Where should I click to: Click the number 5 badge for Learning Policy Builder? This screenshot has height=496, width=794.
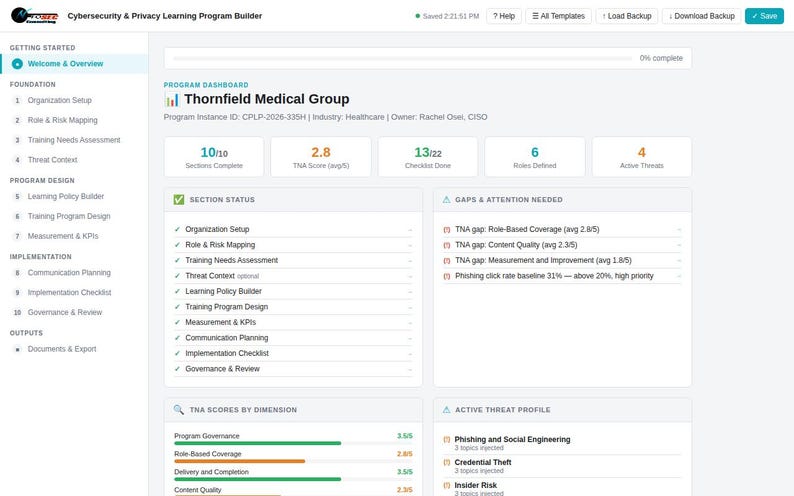click(17, 196)
